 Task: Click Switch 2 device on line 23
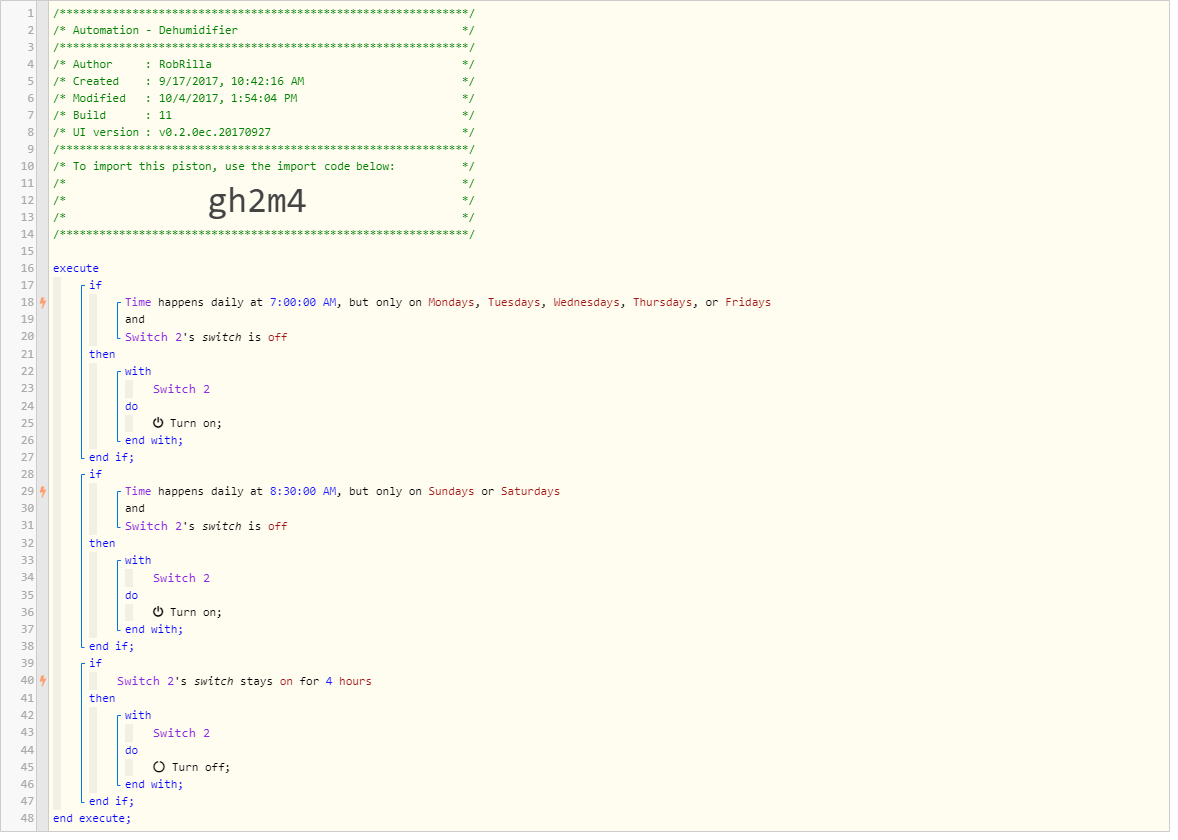tap(182, 389)
